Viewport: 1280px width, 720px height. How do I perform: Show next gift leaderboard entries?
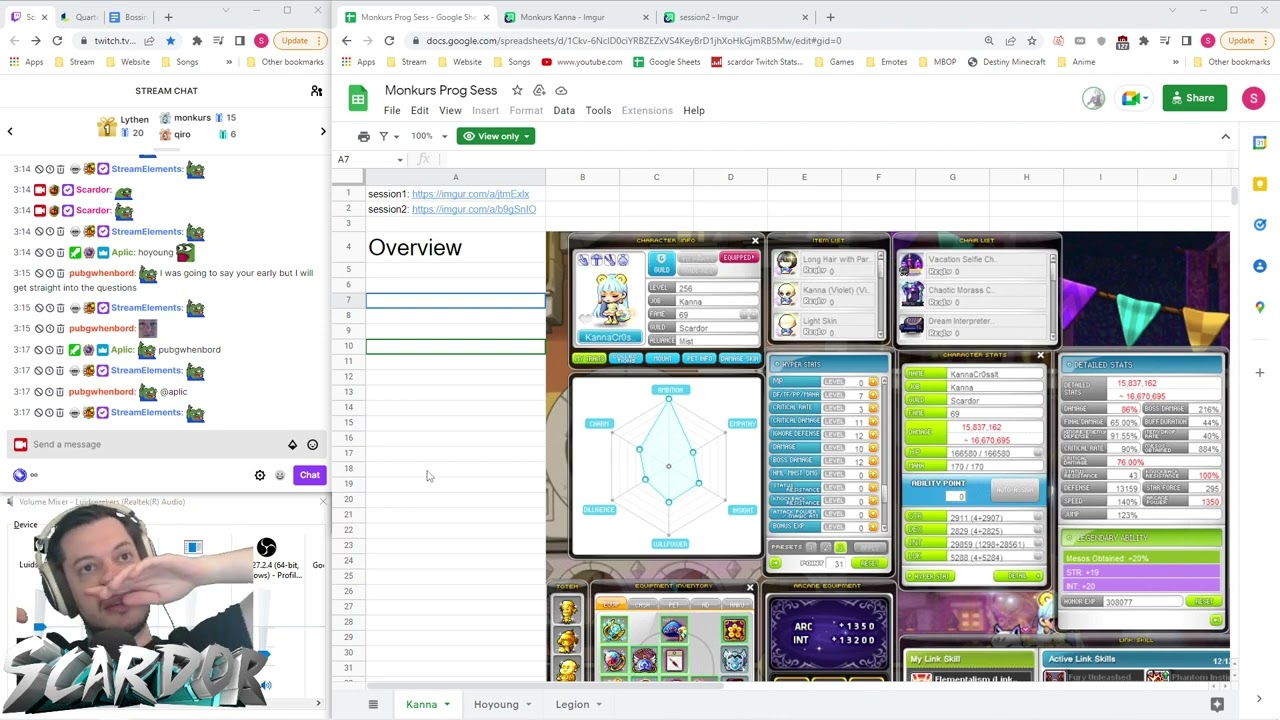(x=323, y=132)
